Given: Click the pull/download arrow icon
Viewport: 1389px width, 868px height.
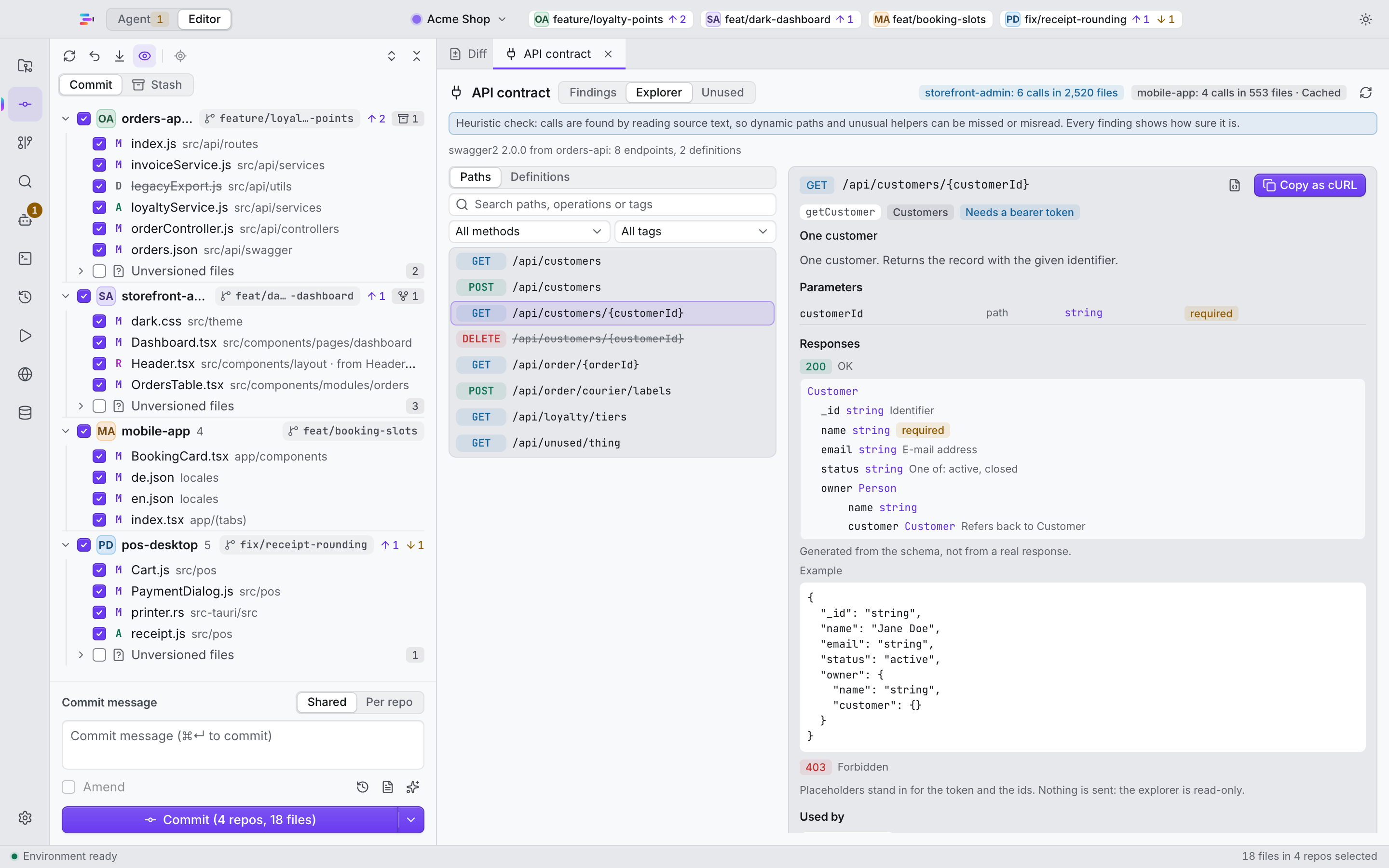Looking at the screenshot, I should [x=120, y=55].
